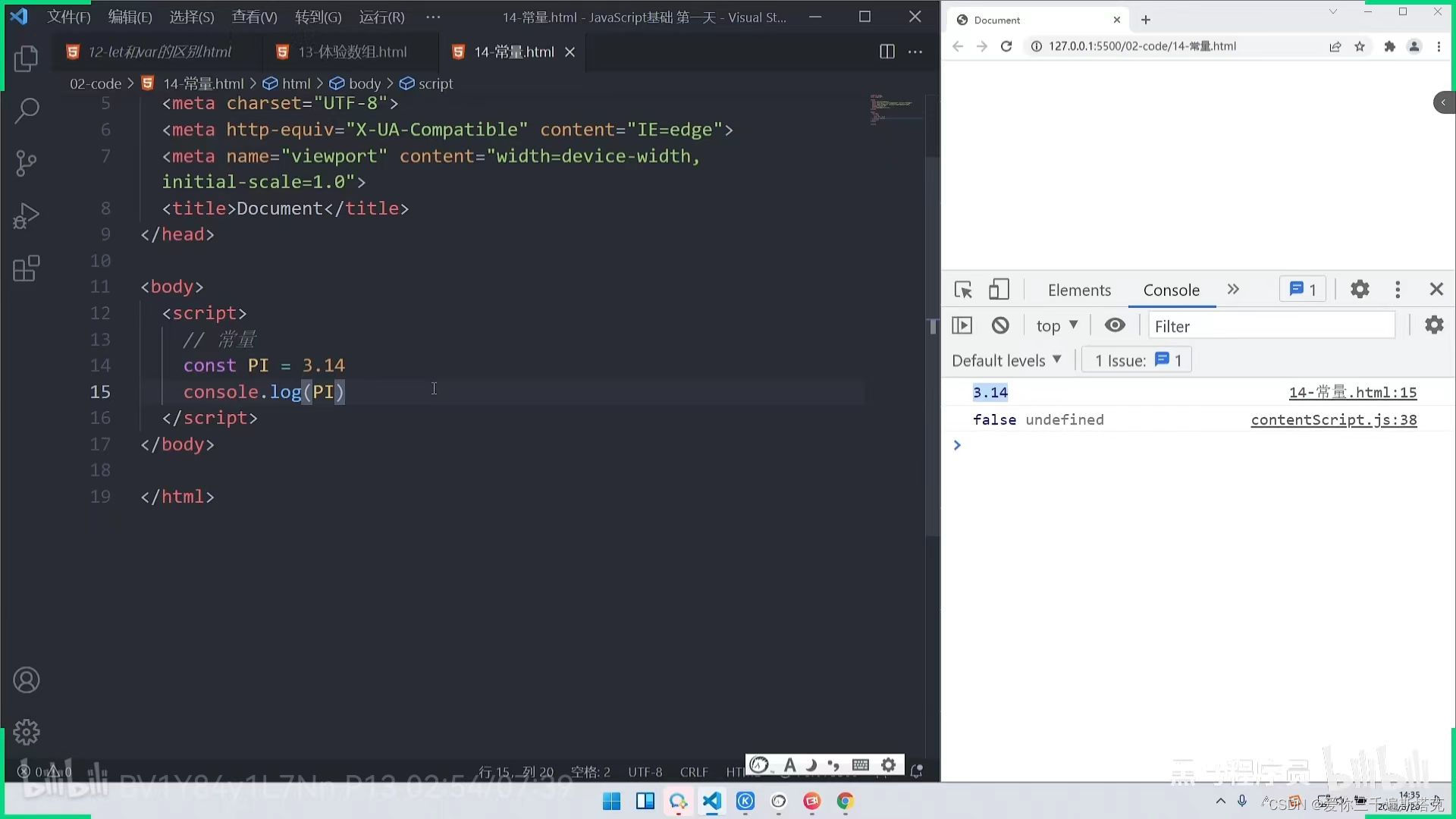The image size is (1456, 819).
Task: Open the Search view in the activity bar
Action: point(27,111)
